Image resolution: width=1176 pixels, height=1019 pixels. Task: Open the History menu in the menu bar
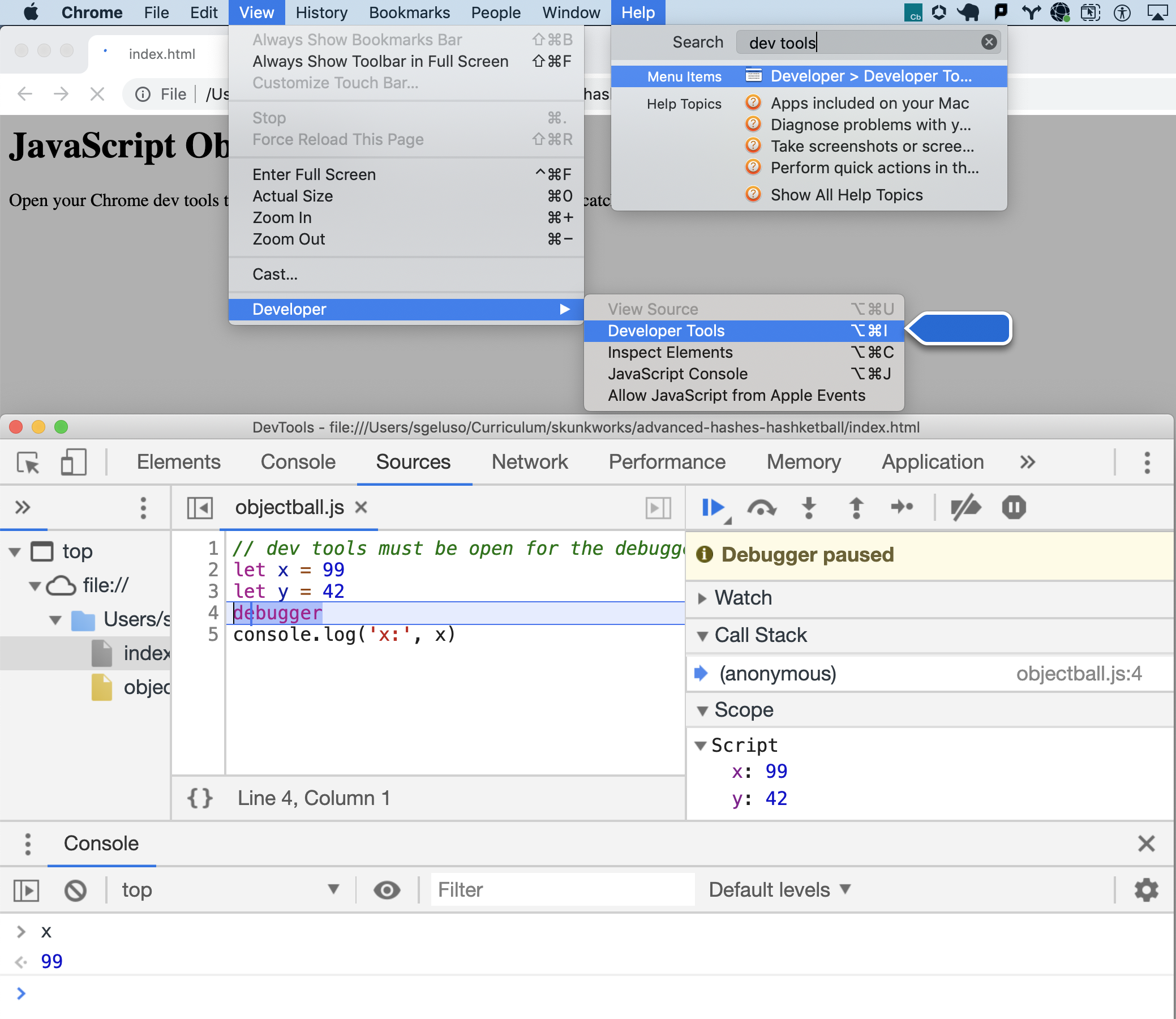(321, 12)
